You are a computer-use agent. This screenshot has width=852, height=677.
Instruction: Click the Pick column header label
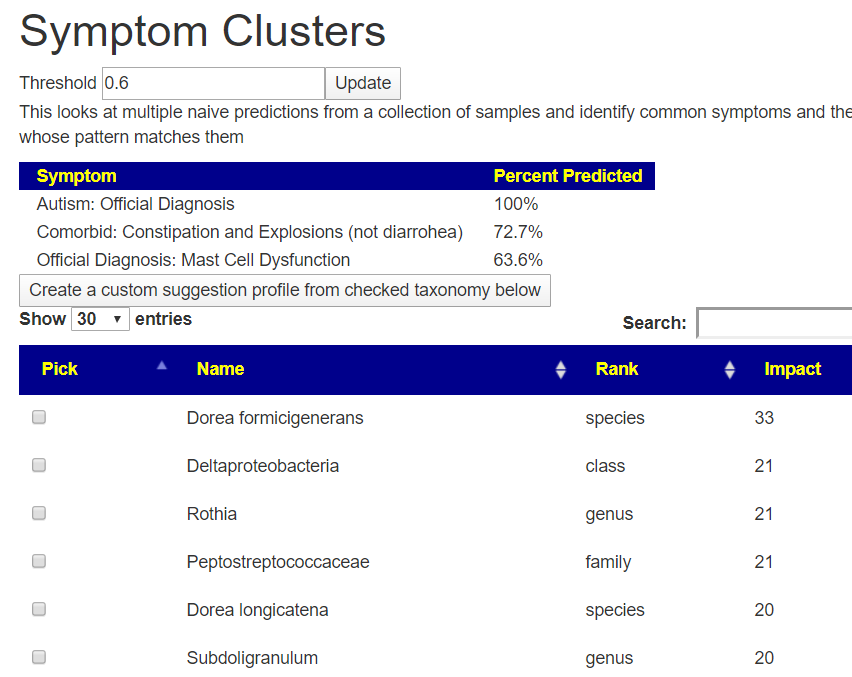60,369
